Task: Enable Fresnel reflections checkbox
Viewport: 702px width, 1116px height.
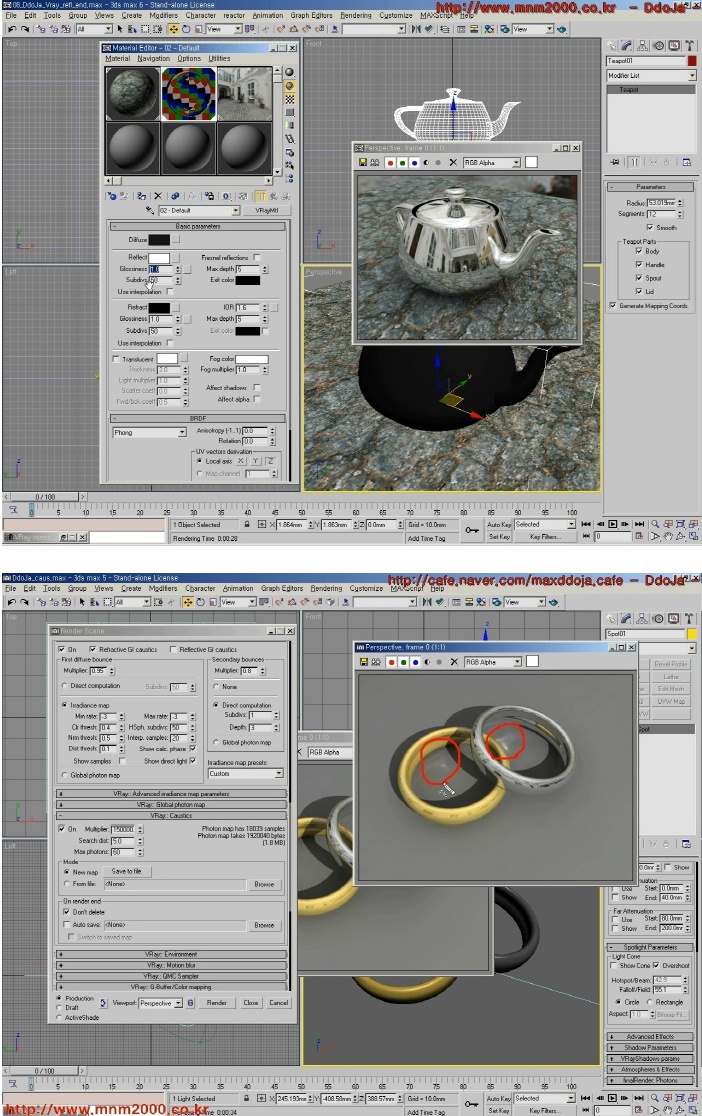Action: 256,258
